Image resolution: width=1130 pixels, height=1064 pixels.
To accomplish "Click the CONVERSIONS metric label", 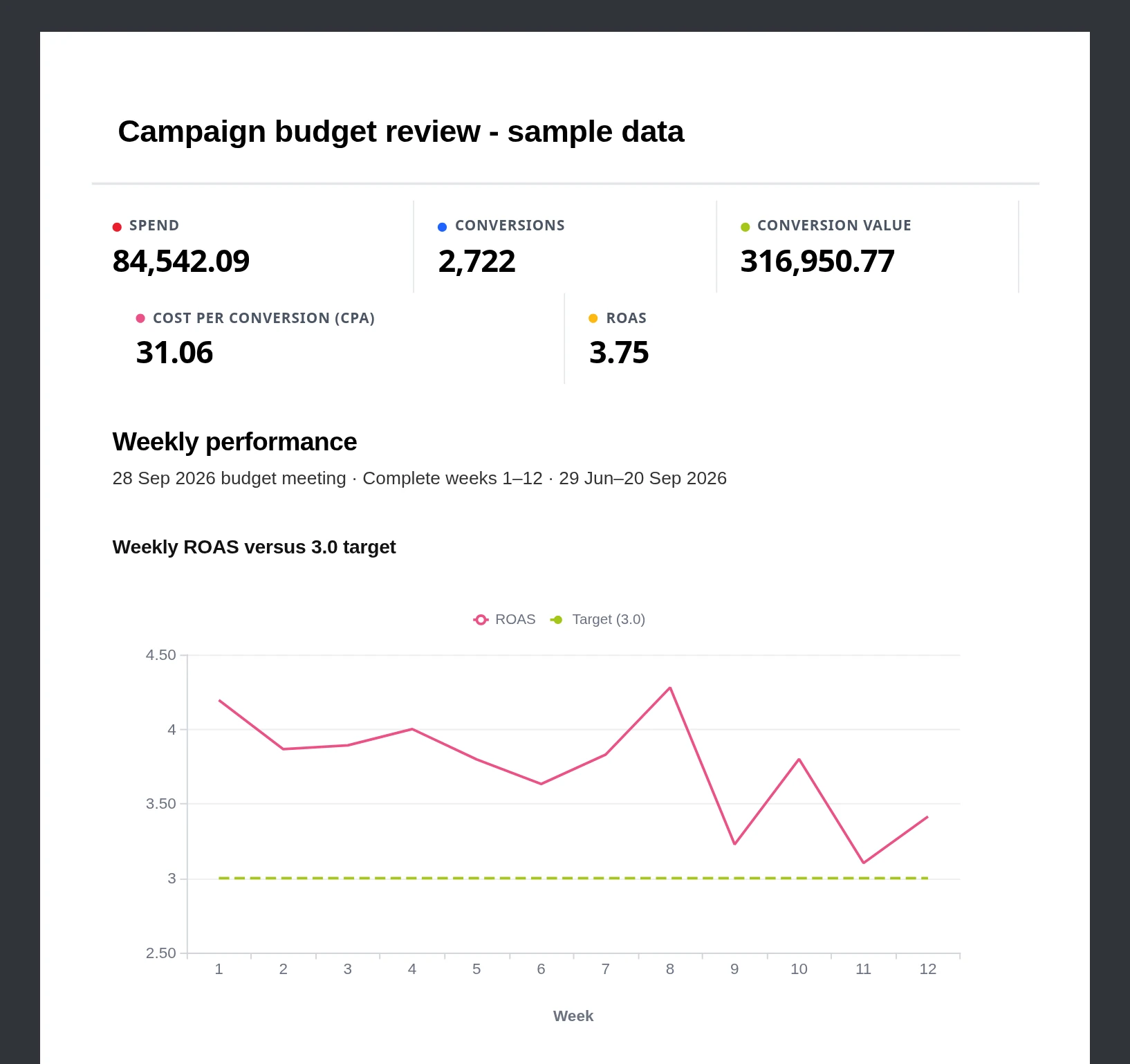I will 510,226.
